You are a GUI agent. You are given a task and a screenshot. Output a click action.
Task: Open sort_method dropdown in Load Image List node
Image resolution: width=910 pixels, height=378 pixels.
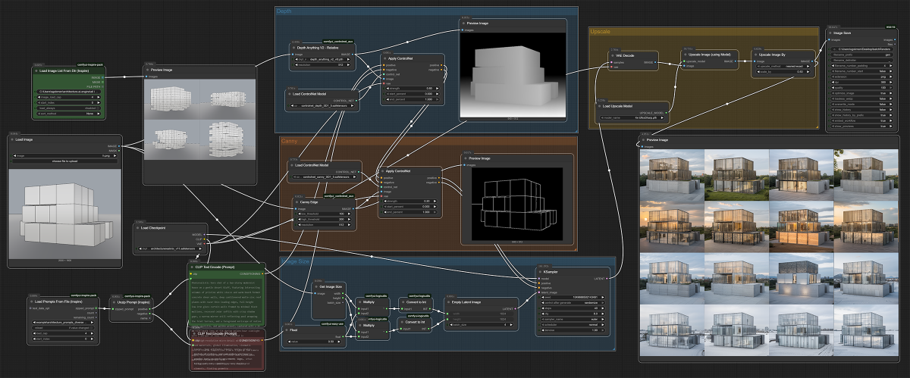point(69,114)
